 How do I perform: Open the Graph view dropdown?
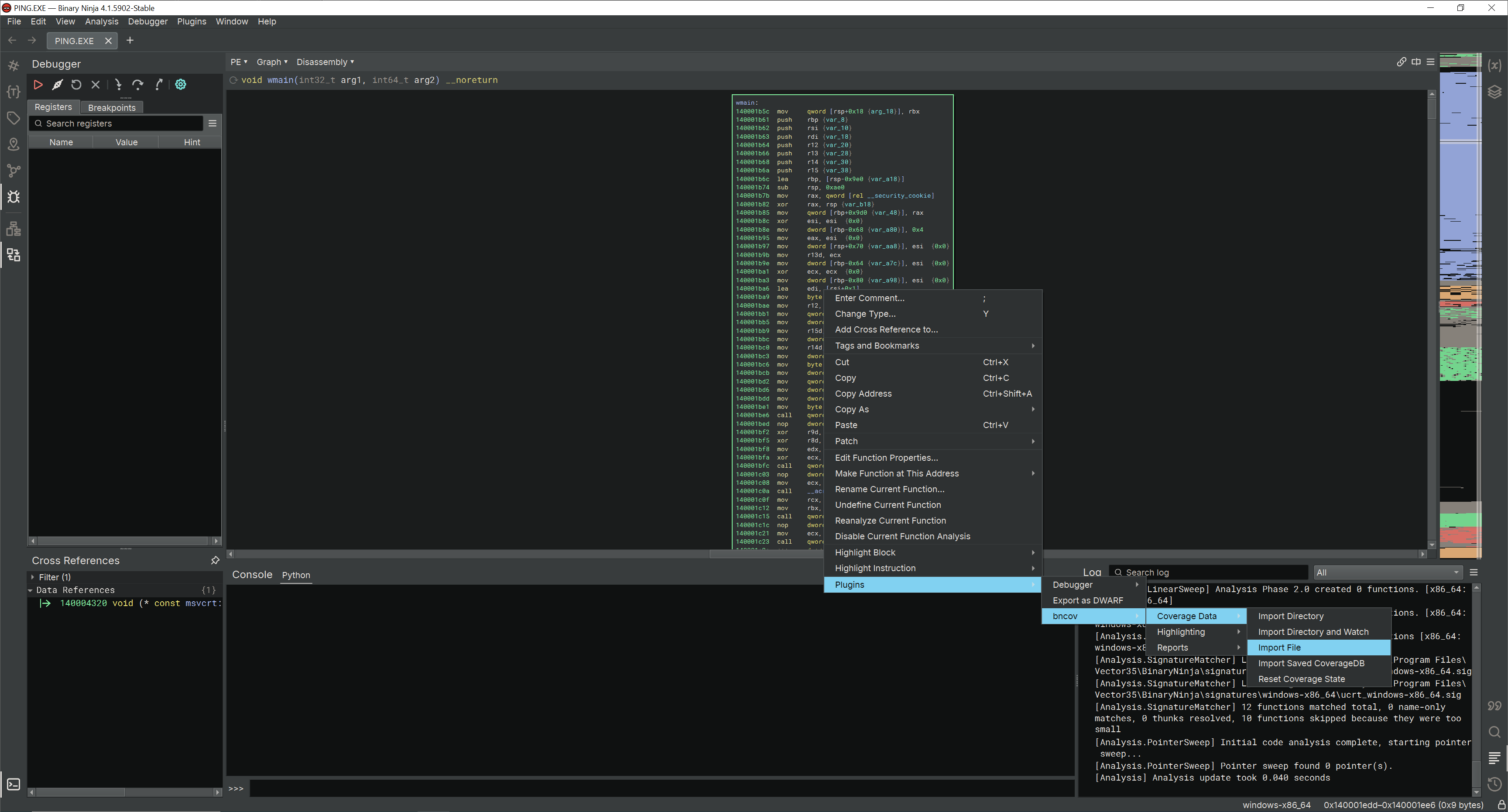tap(271, 61)
